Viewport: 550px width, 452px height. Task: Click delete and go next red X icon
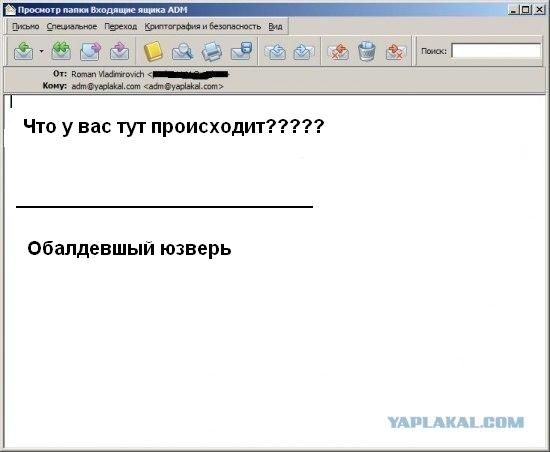pyautogui.click(x=396, y=52)
